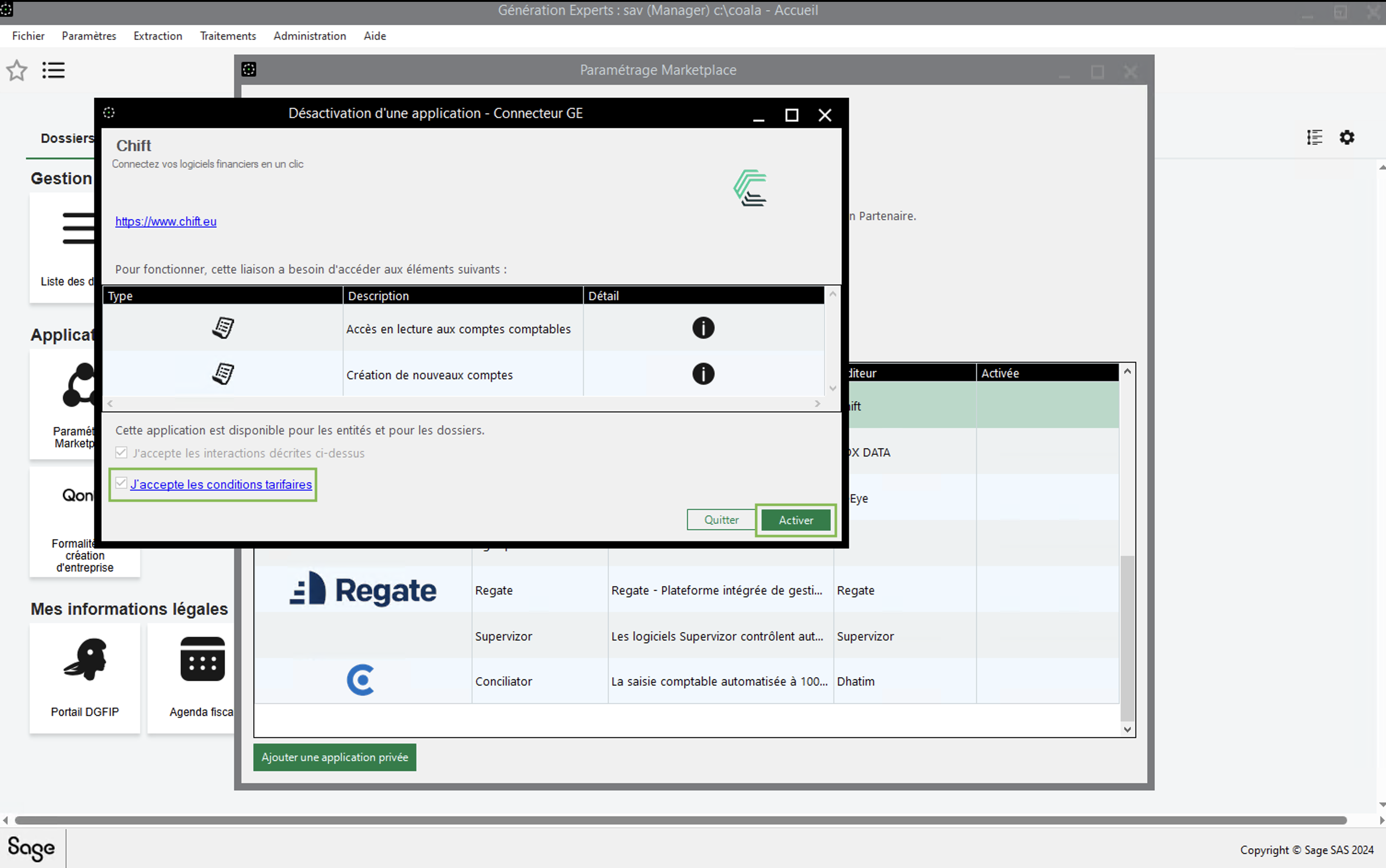Open the https://www.chift.eu link
Viewport: 1386px width, 868px height.
pyautogui.click(x=165, y=221)
